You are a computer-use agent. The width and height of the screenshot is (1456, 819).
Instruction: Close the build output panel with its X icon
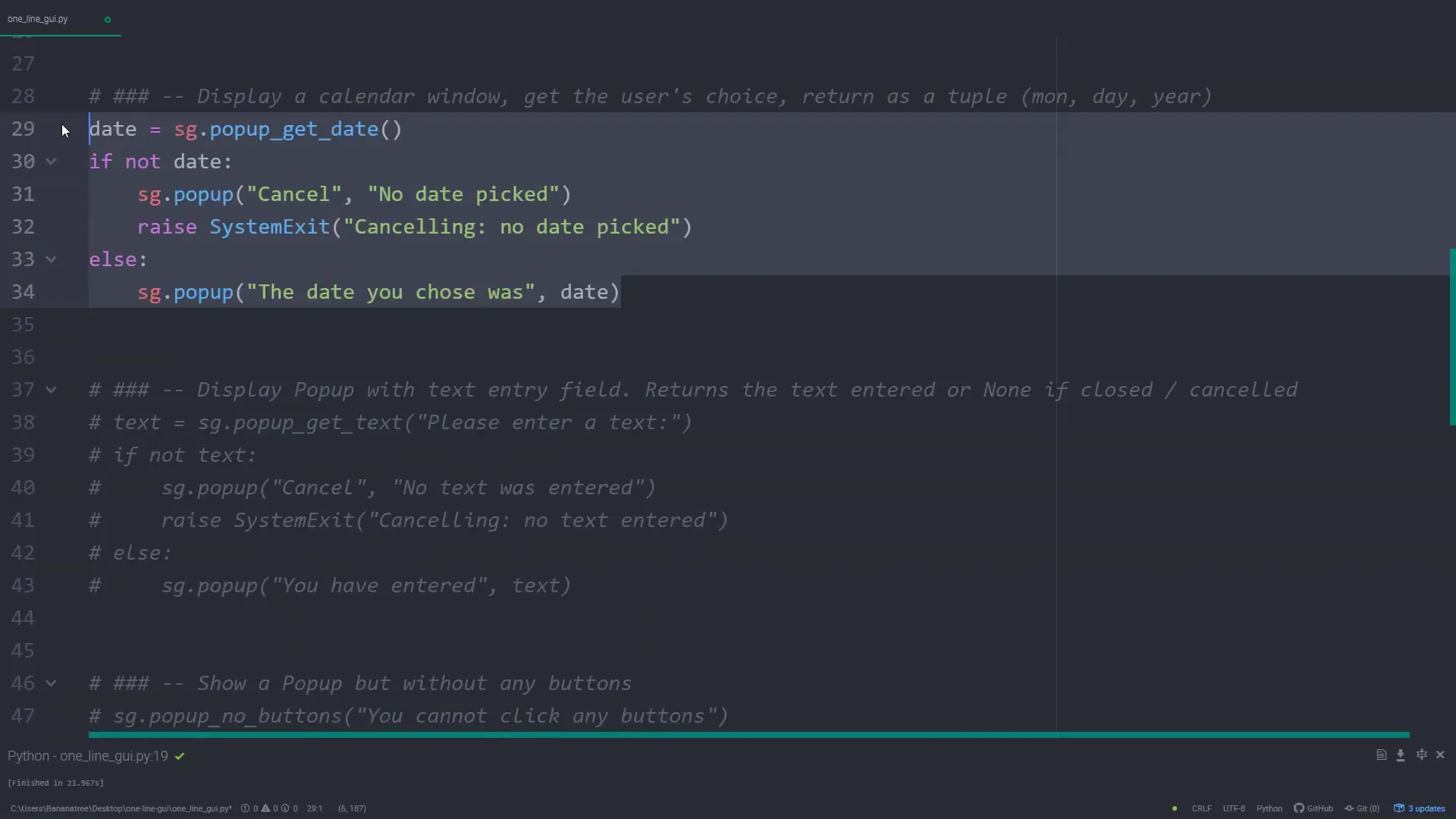coord(1442,755)
